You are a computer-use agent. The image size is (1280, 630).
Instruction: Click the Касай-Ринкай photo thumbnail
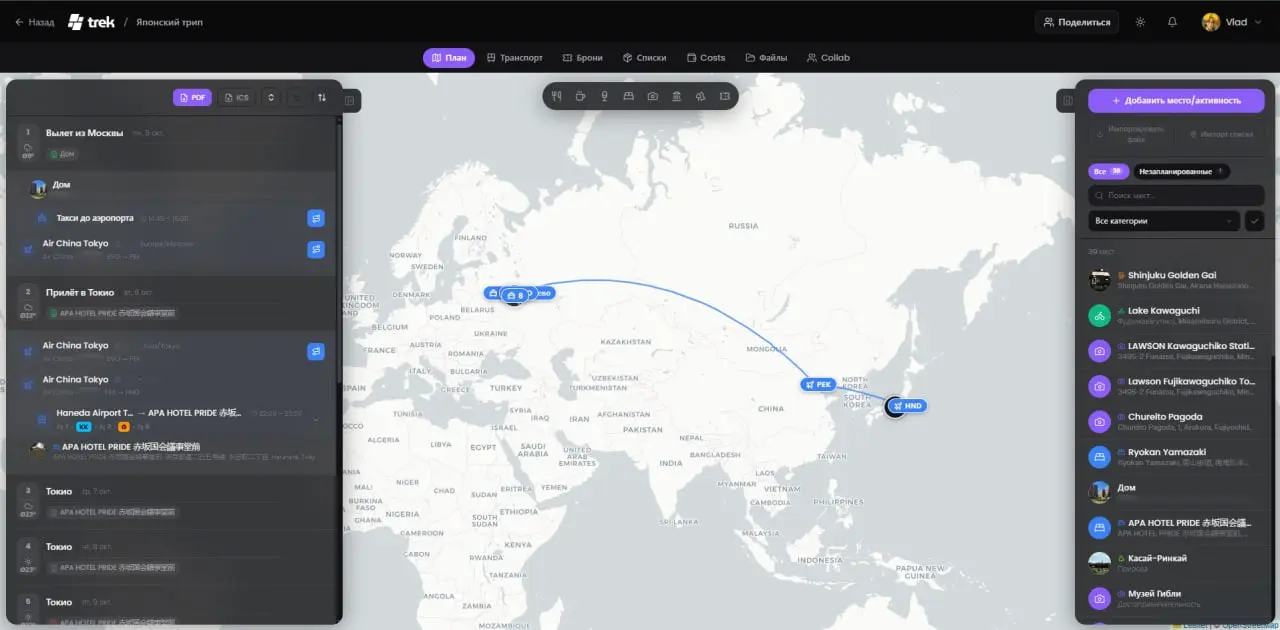1100,563
